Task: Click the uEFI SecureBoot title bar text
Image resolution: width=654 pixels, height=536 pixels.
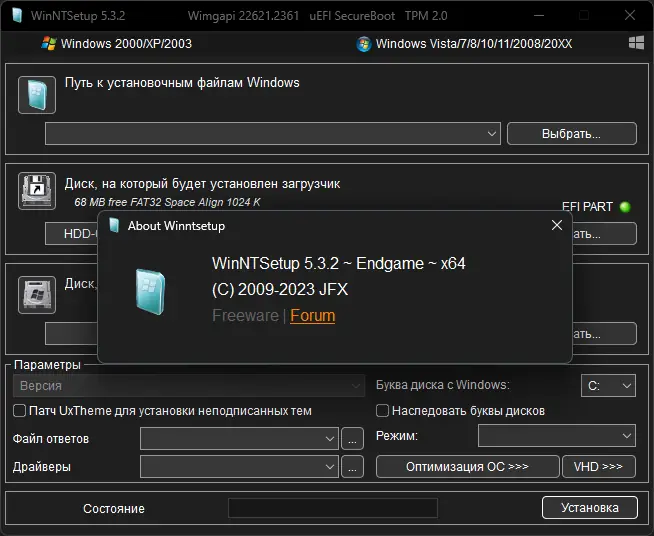Action: coord(352,16)
